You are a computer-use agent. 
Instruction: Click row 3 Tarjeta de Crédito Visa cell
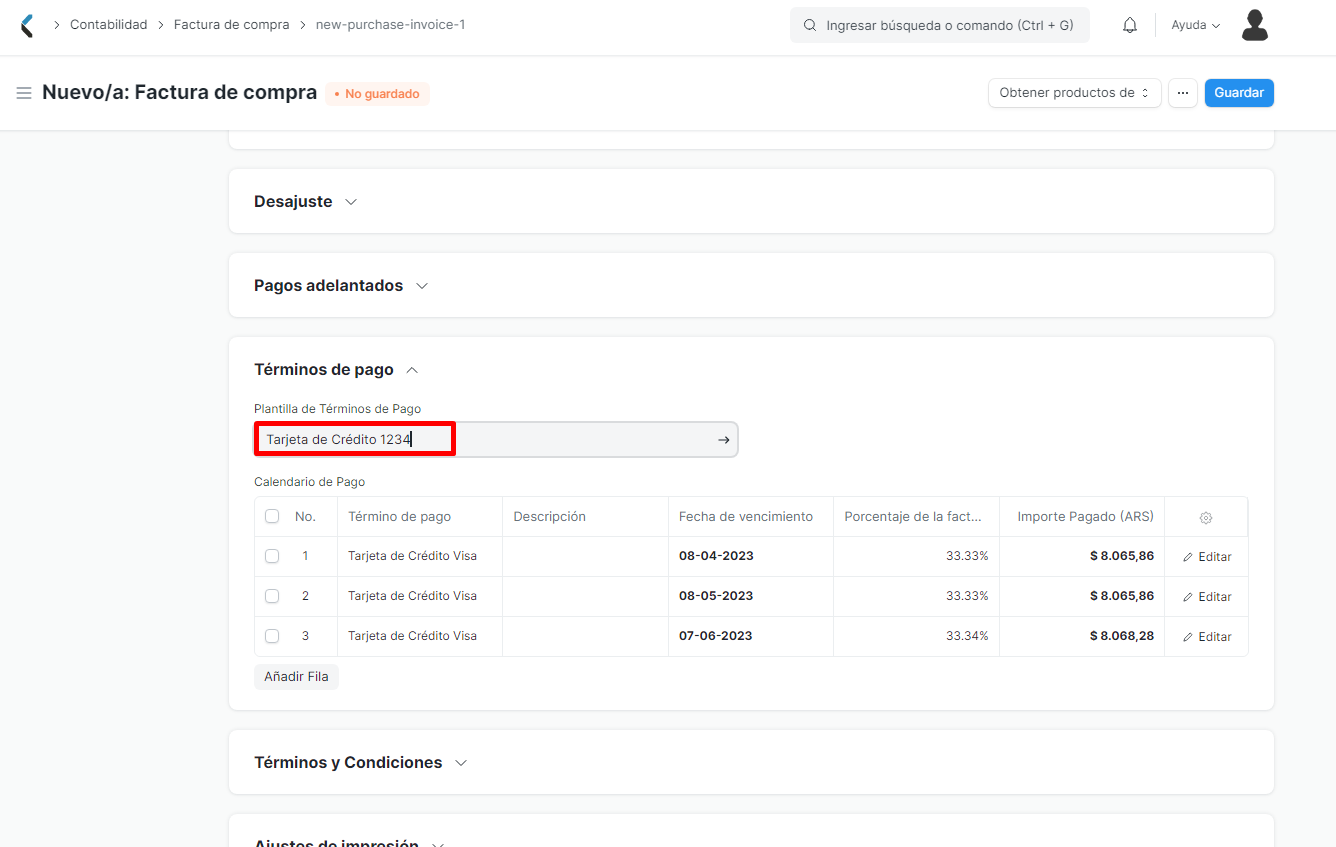click(x=420, y=636)
